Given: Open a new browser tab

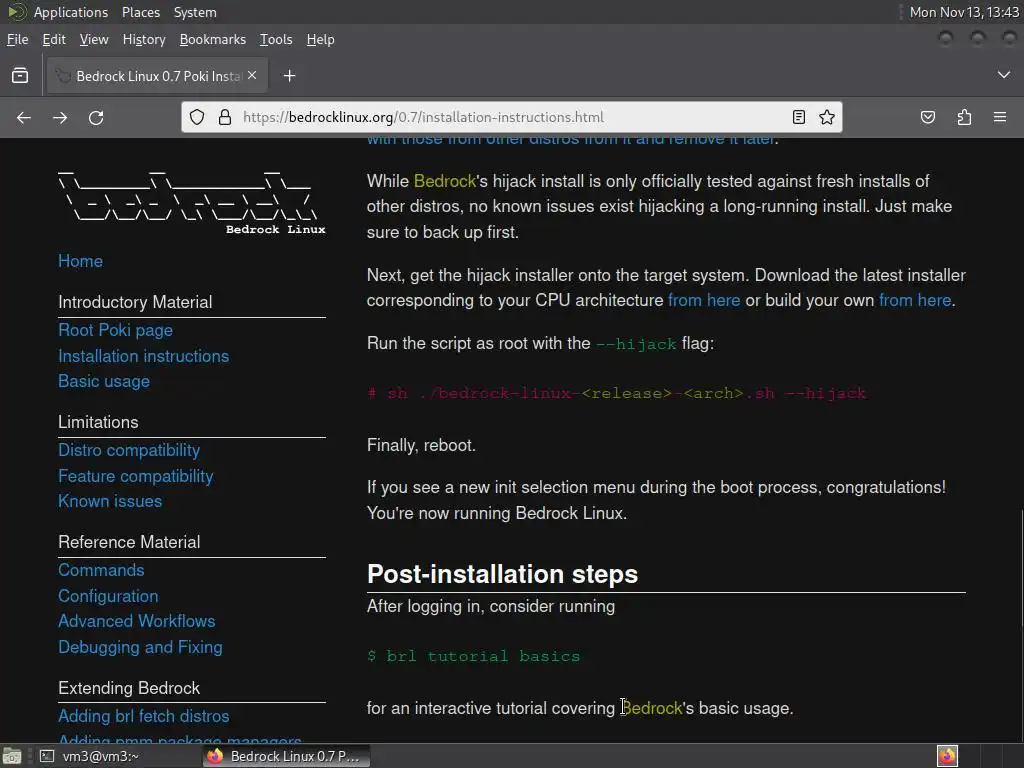Looking at the screenshot, I should pos(289,76).
